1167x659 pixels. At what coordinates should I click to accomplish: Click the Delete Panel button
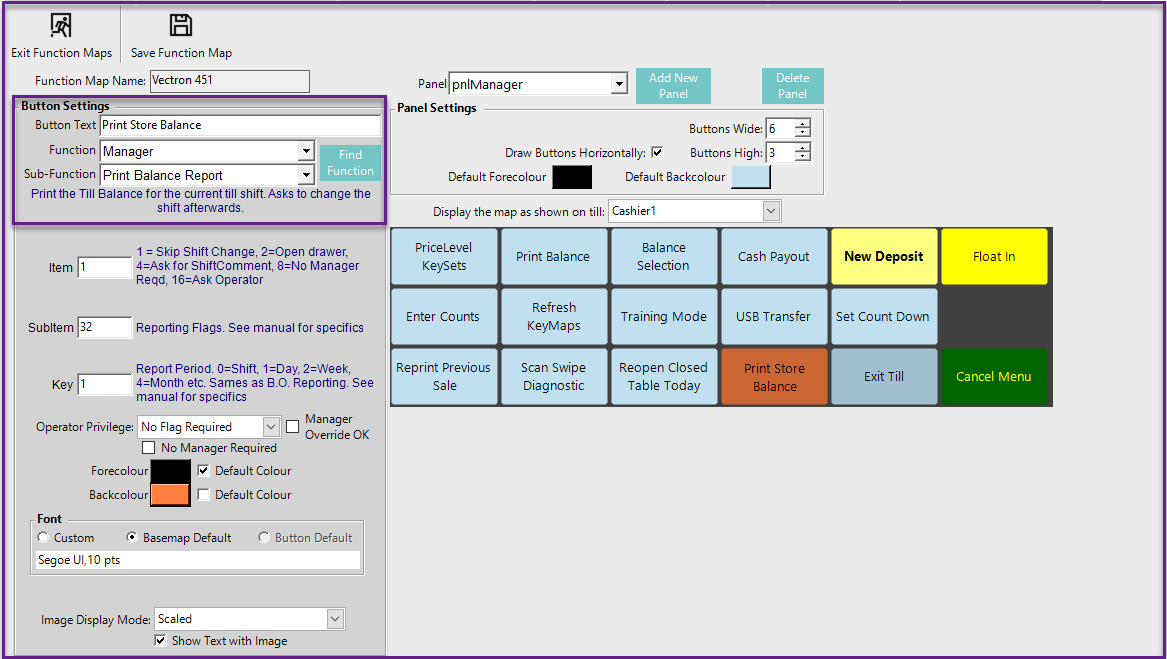pos(792,86)
